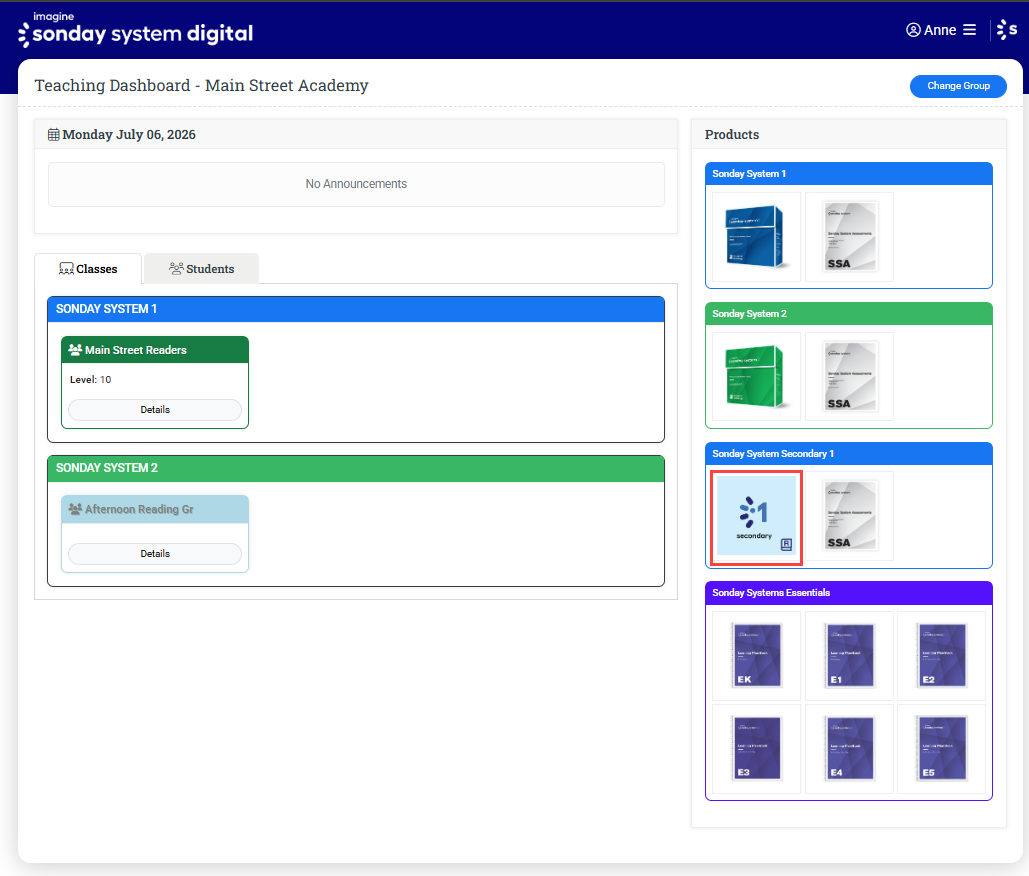View Details for Afternoon Reading Gr class
Screen dimensions: 1029x876
155,554
